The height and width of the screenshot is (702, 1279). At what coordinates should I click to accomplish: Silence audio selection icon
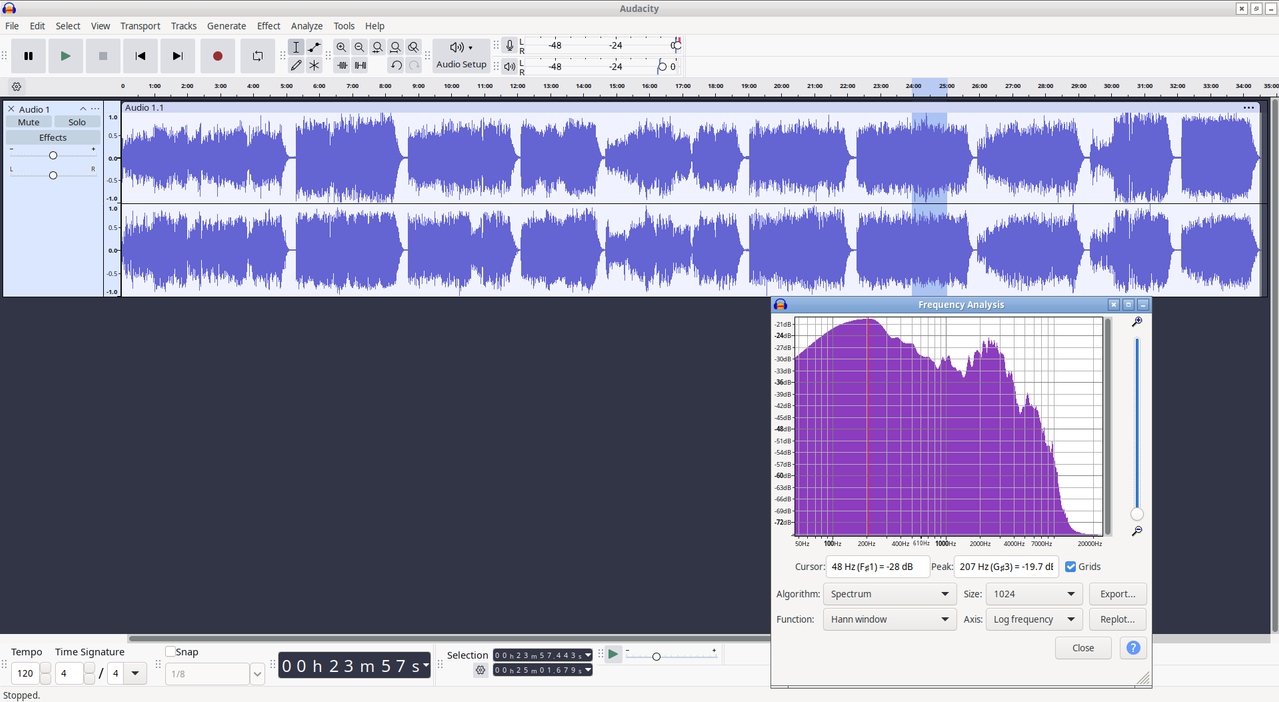click(360, 65)
